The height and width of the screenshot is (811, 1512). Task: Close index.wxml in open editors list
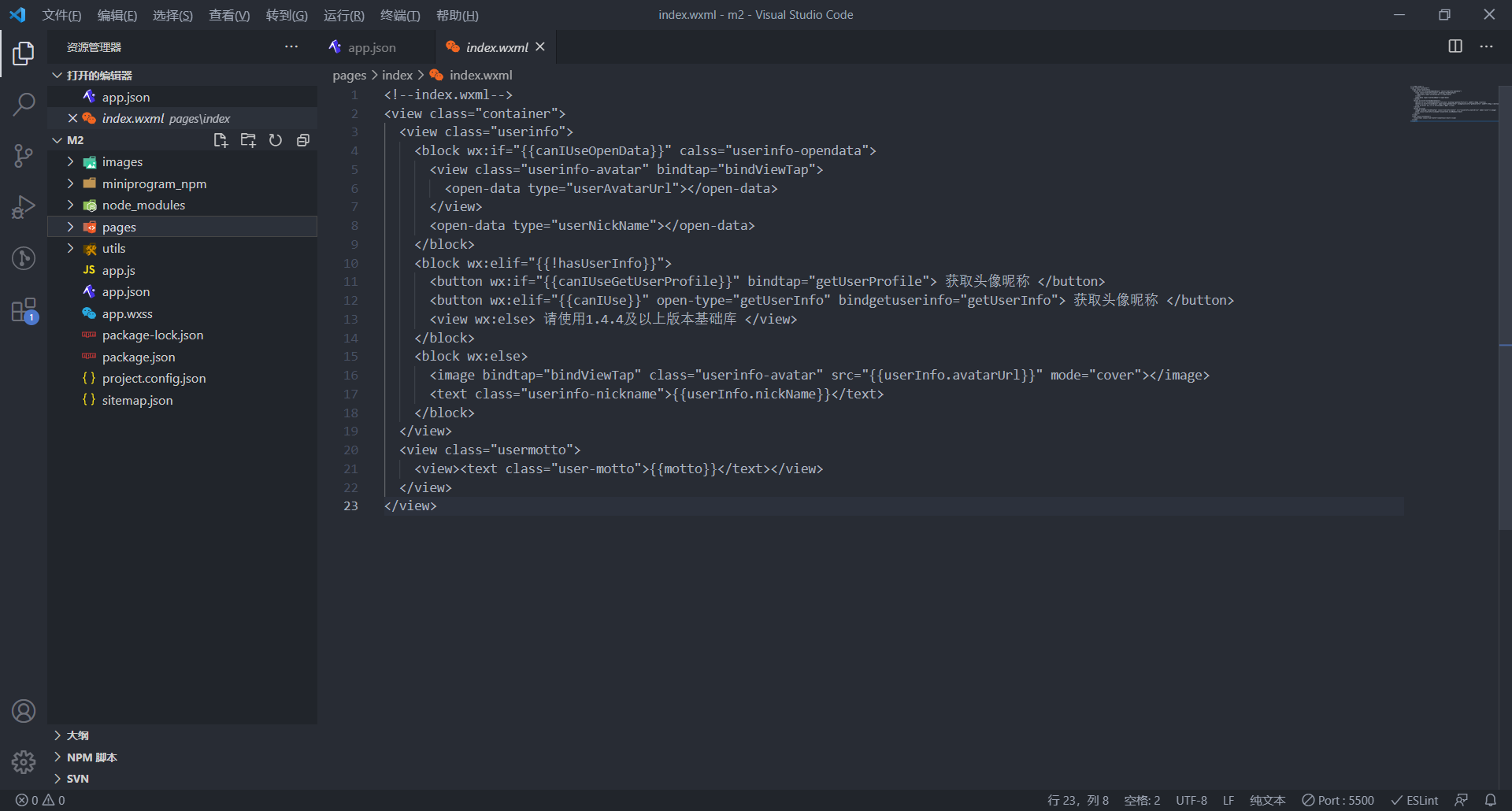pos(72,118)
